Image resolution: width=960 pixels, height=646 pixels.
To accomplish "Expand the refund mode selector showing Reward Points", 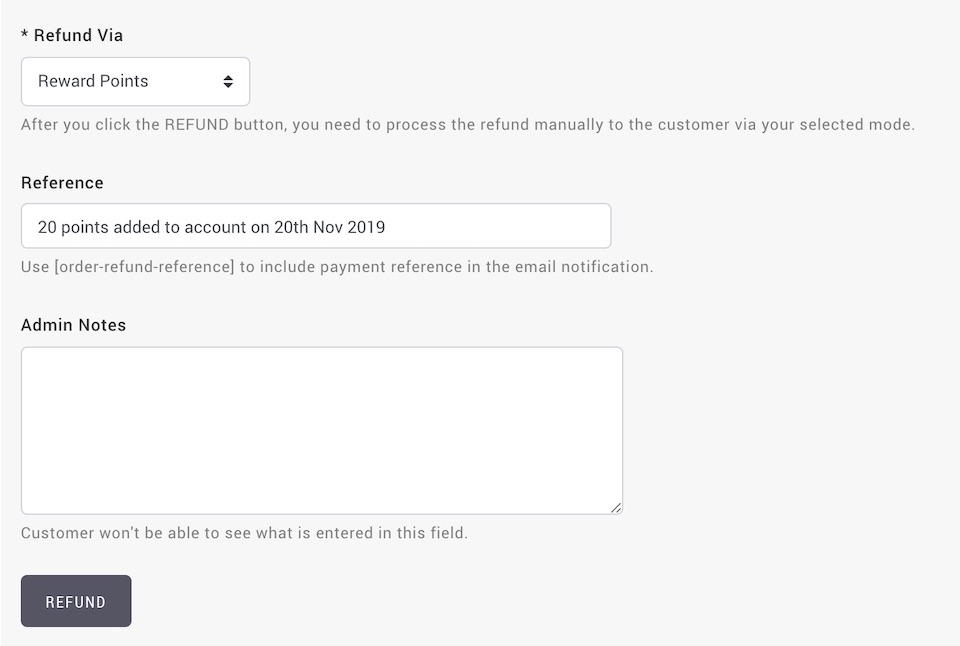I will pos(135,81).
